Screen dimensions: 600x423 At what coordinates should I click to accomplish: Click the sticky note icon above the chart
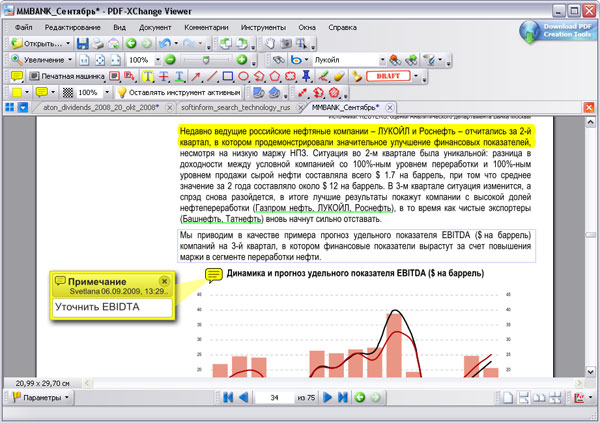(x=214, y=275)
